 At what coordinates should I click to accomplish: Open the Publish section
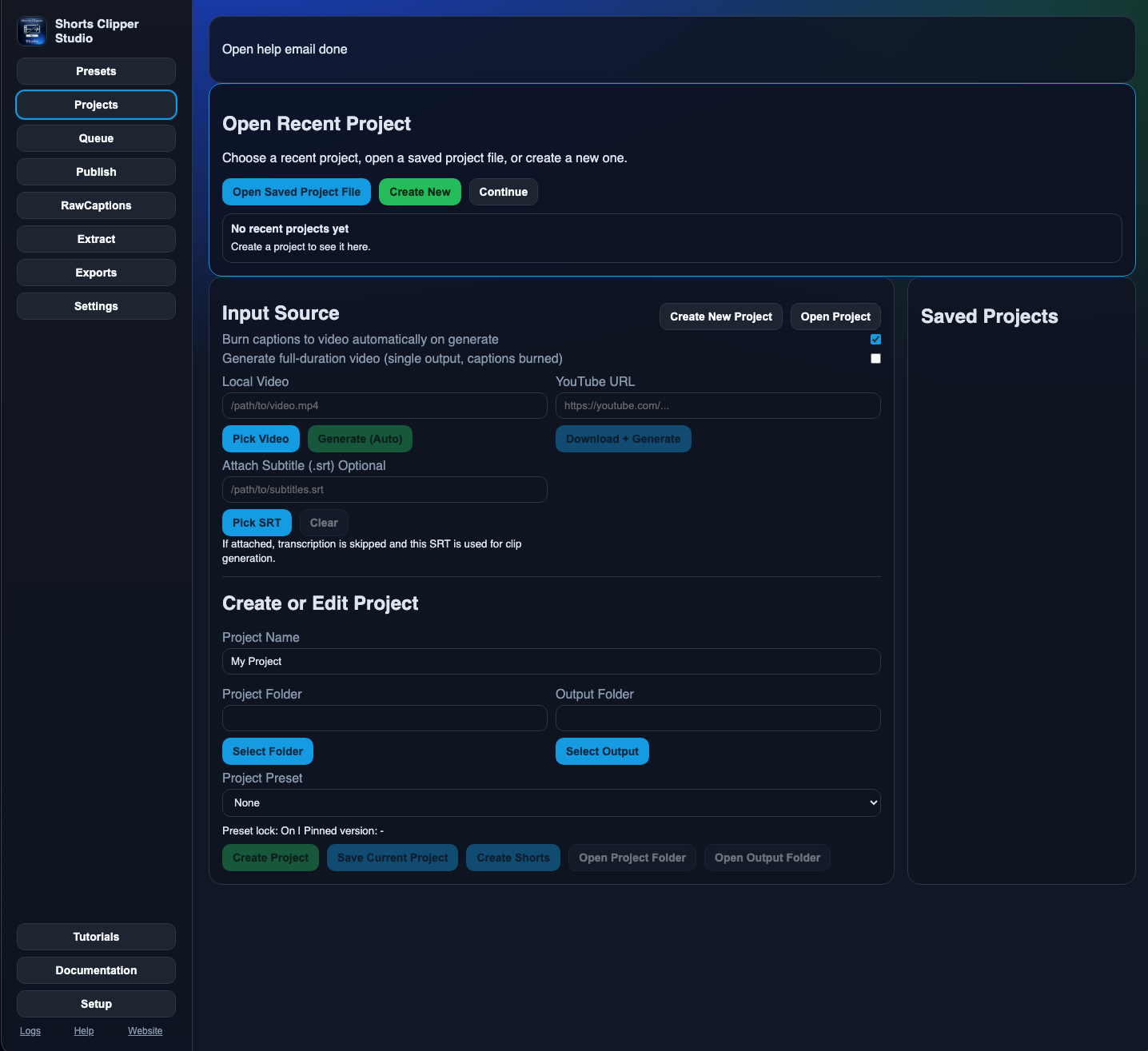point(96,172)
